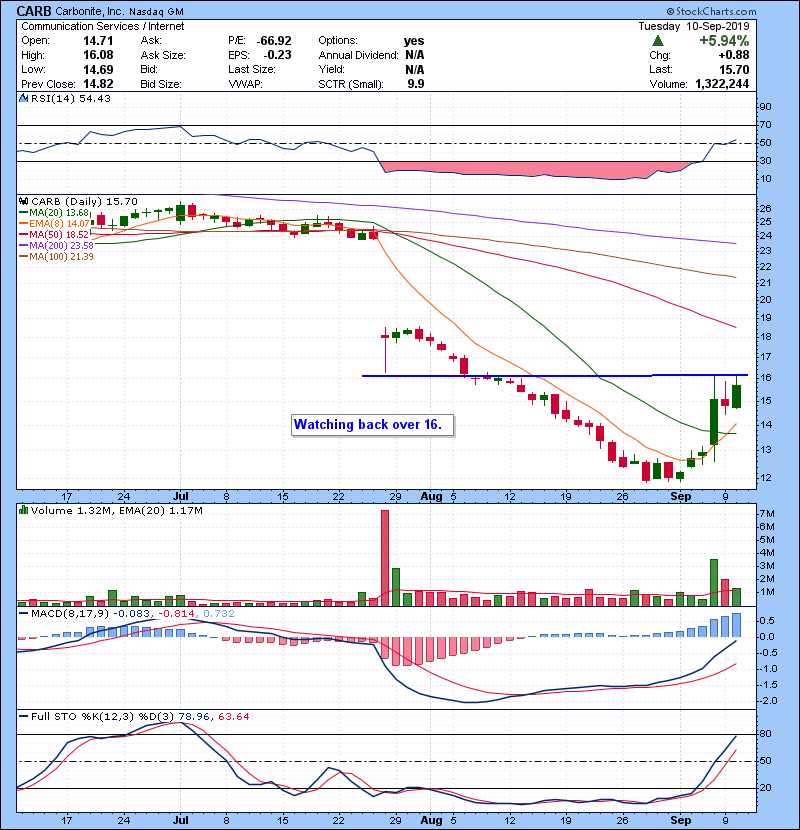800x830 pixels.
Task: Click the RSI indicator panel icon
Action: [x=23, y=98]
